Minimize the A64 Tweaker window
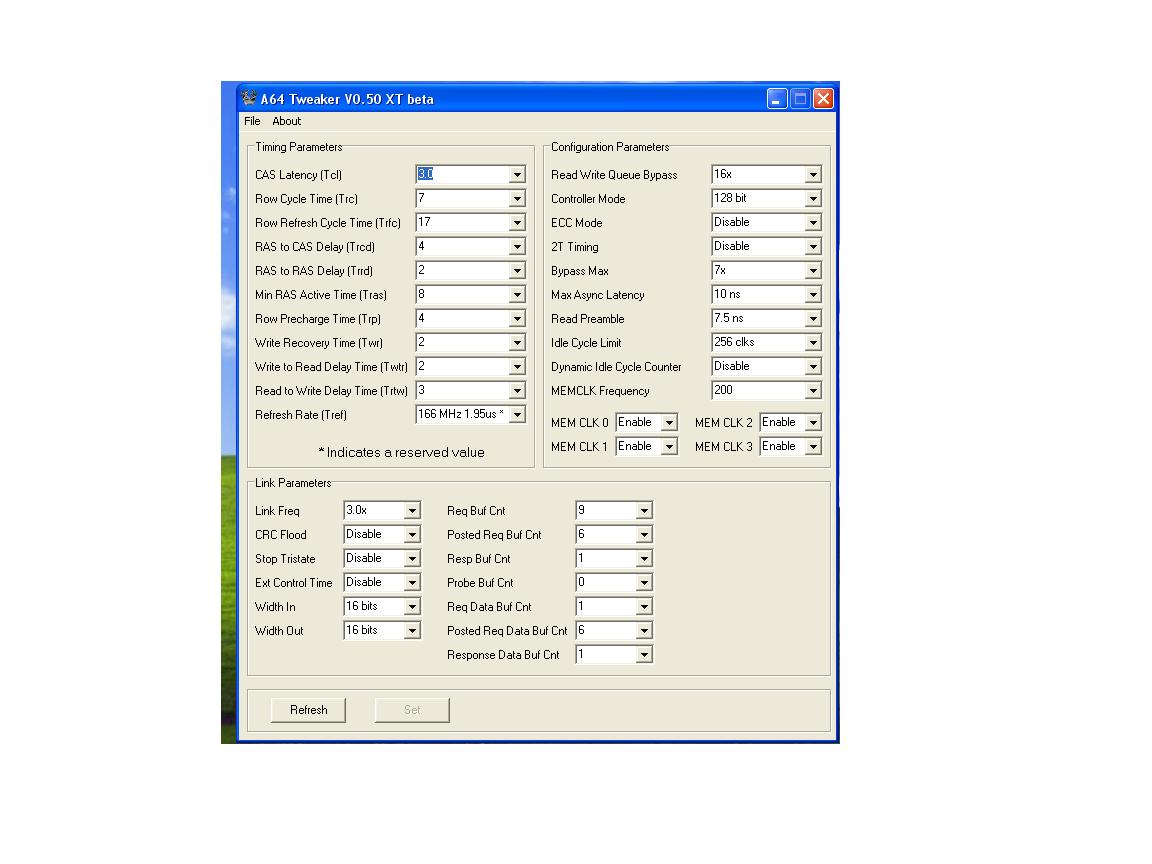Screen dimensions: 1152x864 [x=777, y=98]
